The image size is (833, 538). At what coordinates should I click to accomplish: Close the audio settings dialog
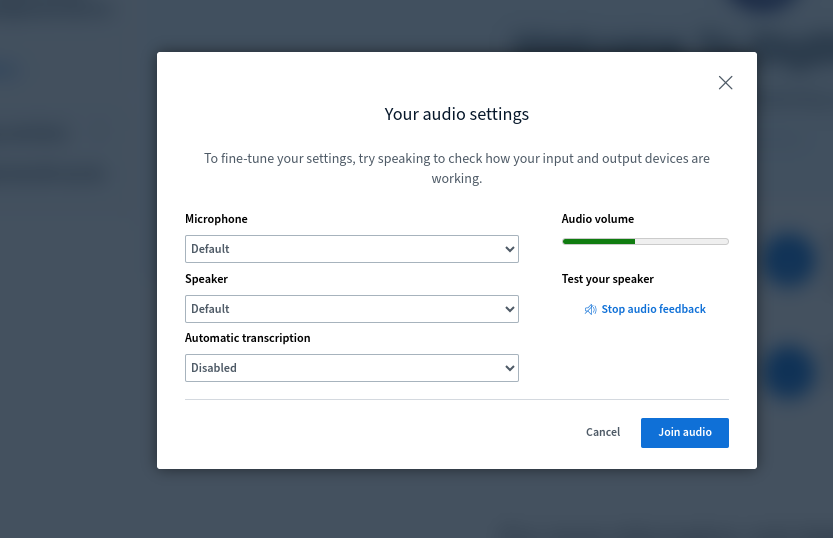pos(726,83)
